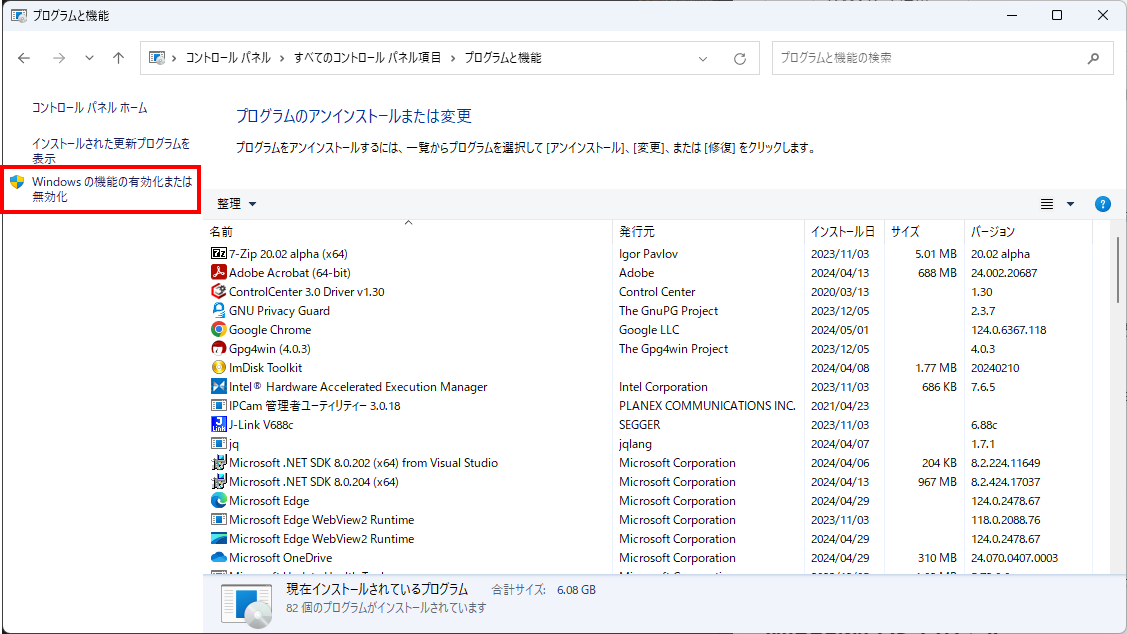
Task: Click version 124.0.6367.118
Action: click(1008, 330)
